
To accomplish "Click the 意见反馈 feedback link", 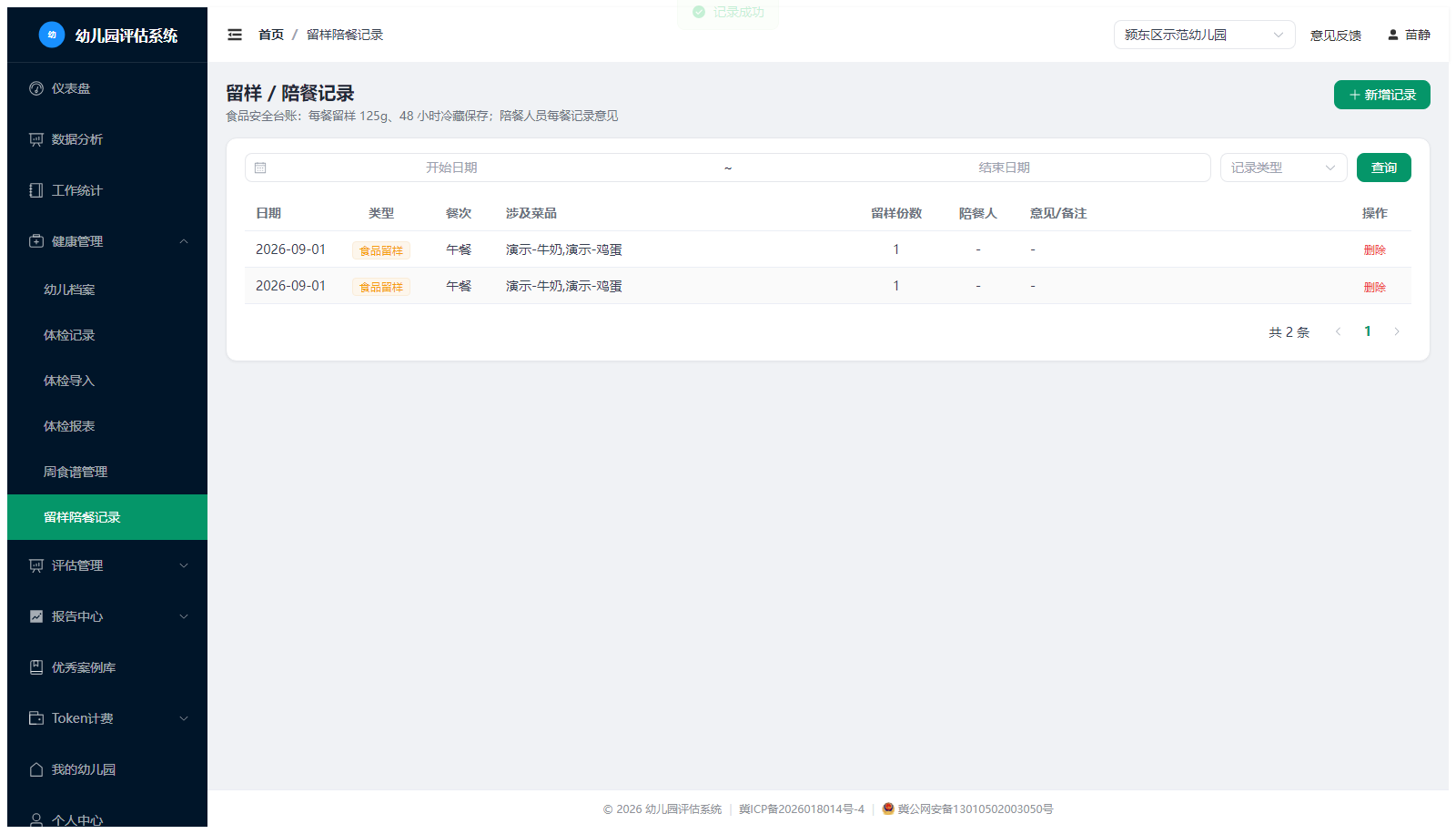I will [1335, 36].
